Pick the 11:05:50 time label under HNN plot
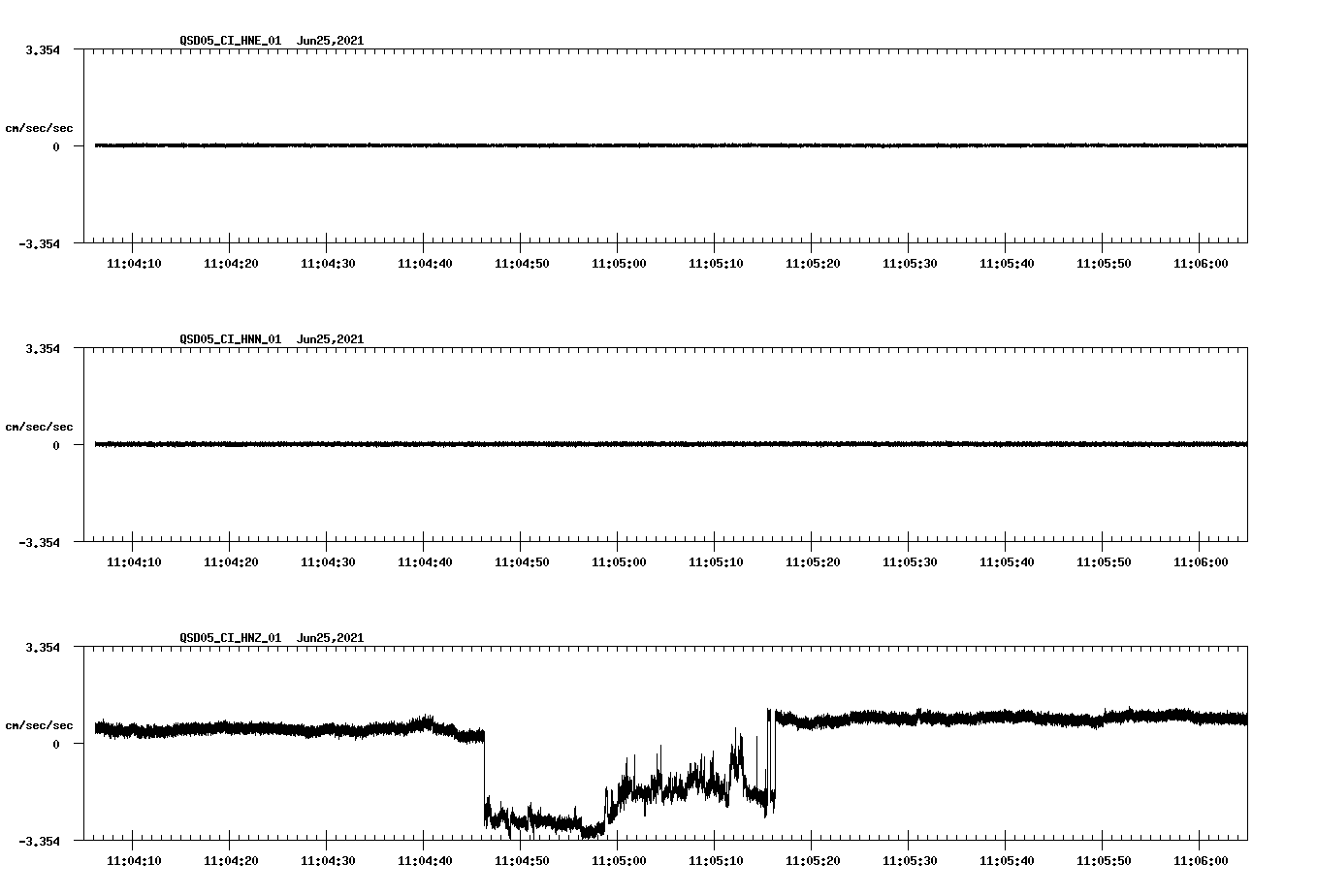This screenshot has height=896, width=1317. point(1104,562)
